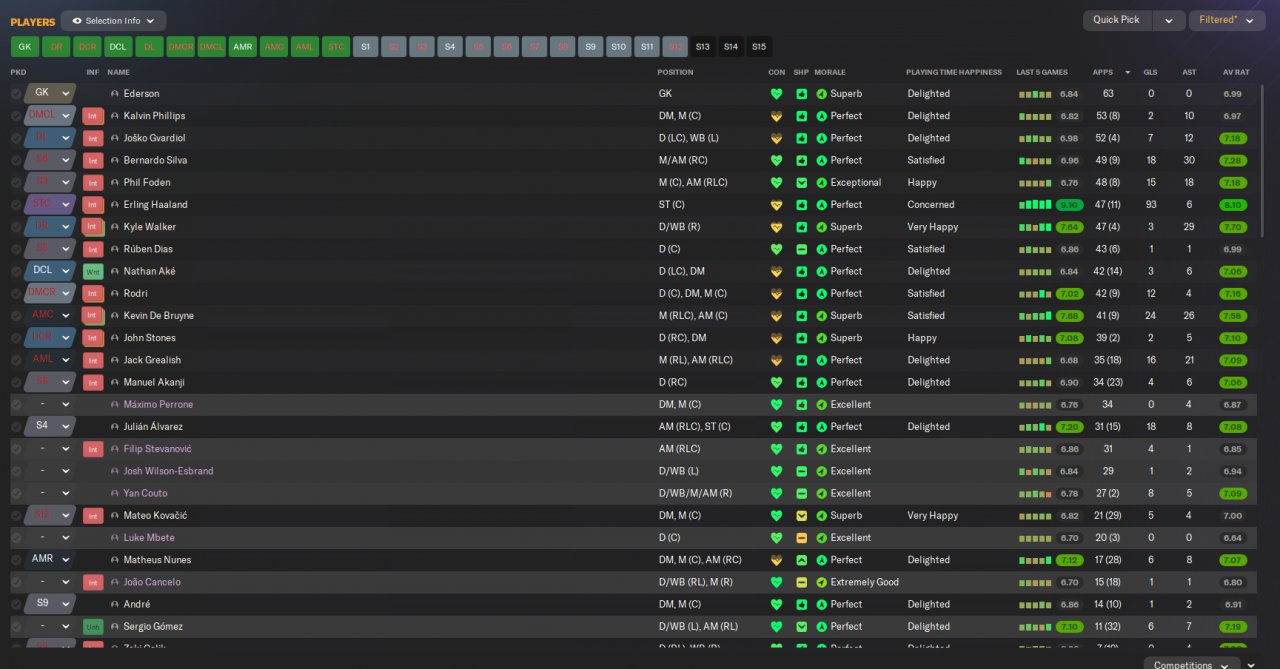Toggle the picked checkbox for Máximo Perrone

point(16,405)
